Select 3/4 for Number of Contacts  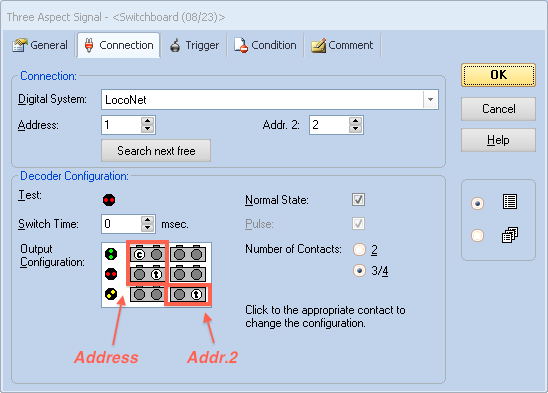point(359,271)
